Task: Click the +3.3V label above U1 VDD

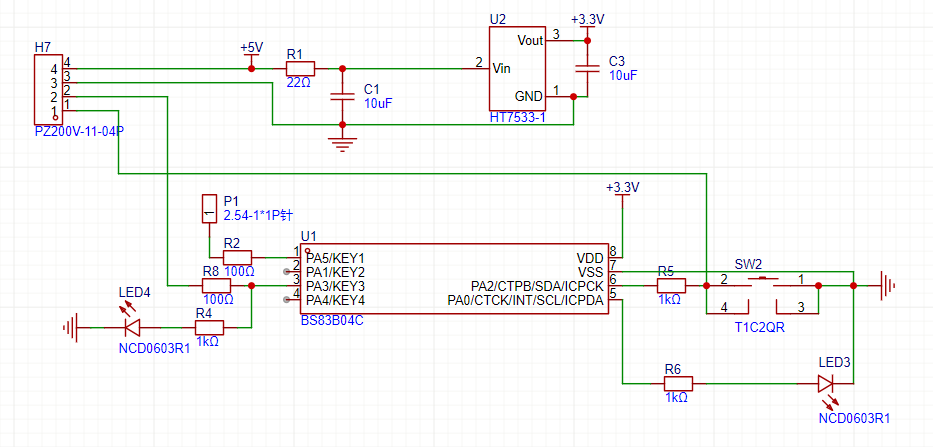Action: pyautogui.click(x=622, y=188)
